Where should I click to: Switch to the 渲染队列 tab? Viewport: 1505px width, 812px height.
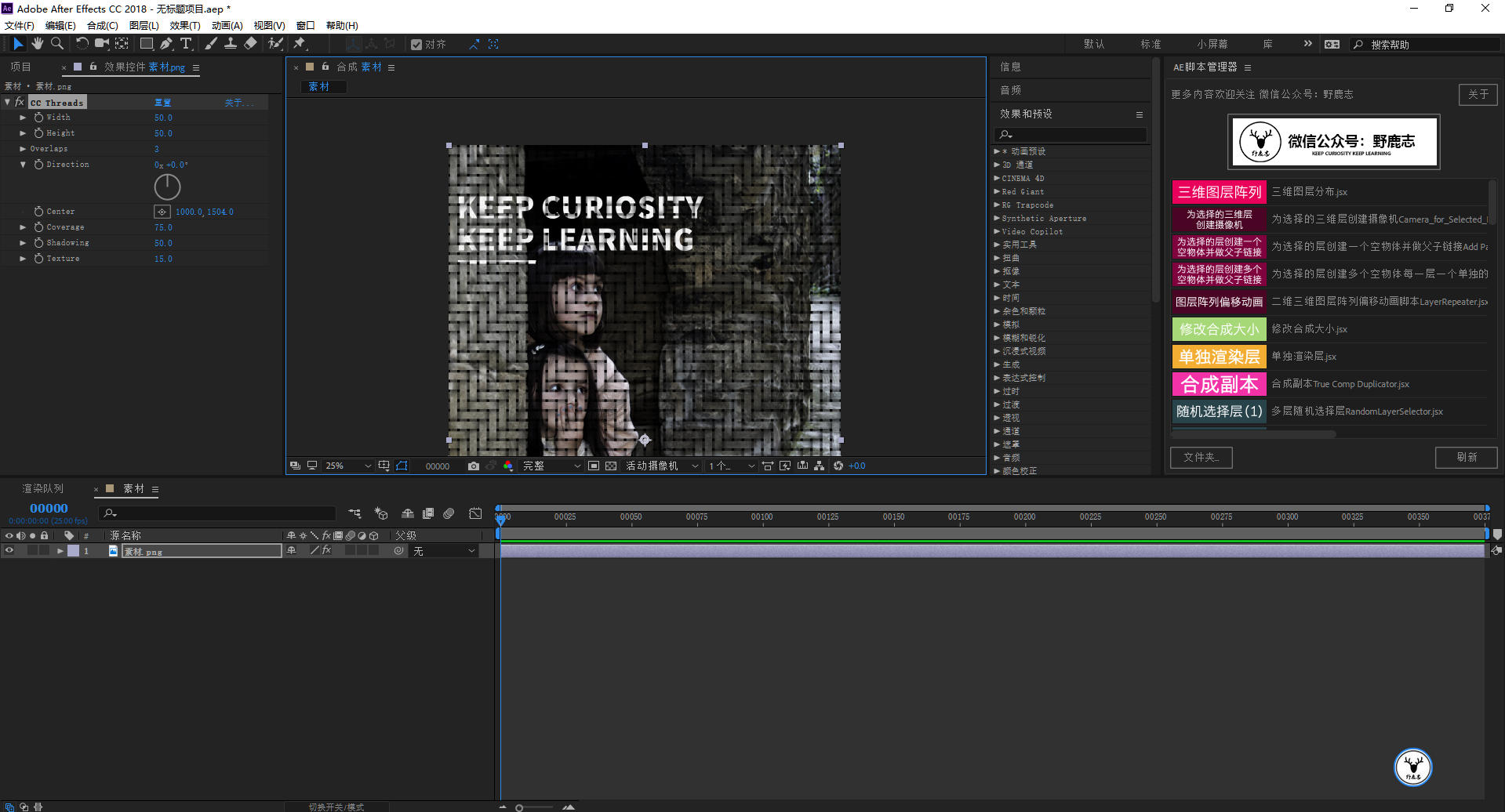(x=42, y=488)
